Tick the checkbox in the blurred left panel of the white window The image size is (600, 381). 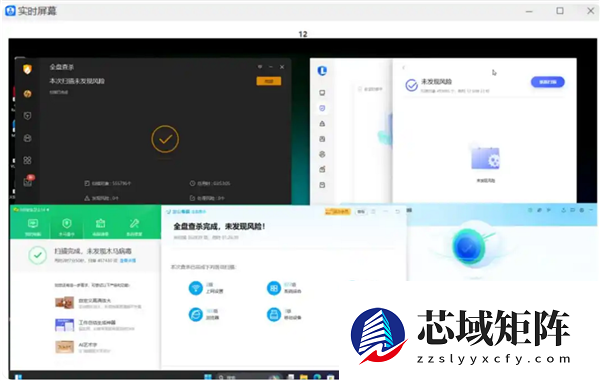(360, 89)
